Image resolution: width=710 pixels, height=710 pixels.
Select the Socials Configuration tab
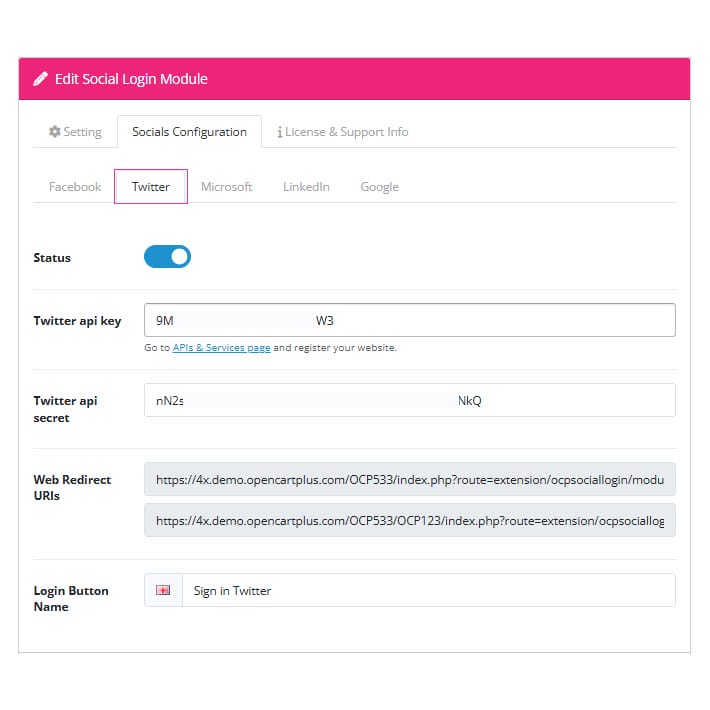click(189, 132)
